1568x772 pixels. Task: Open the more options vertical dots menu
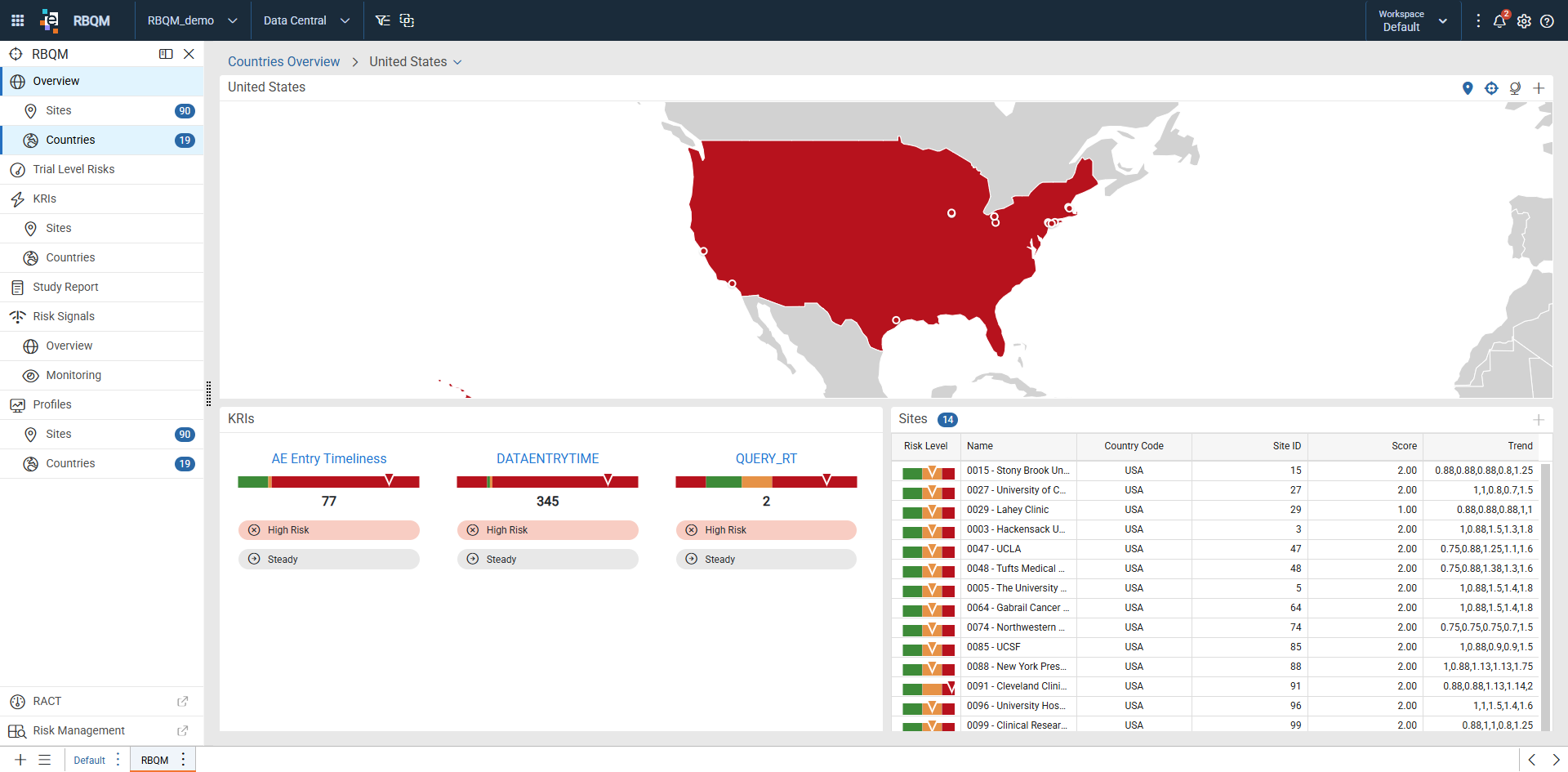point(1478,20)
